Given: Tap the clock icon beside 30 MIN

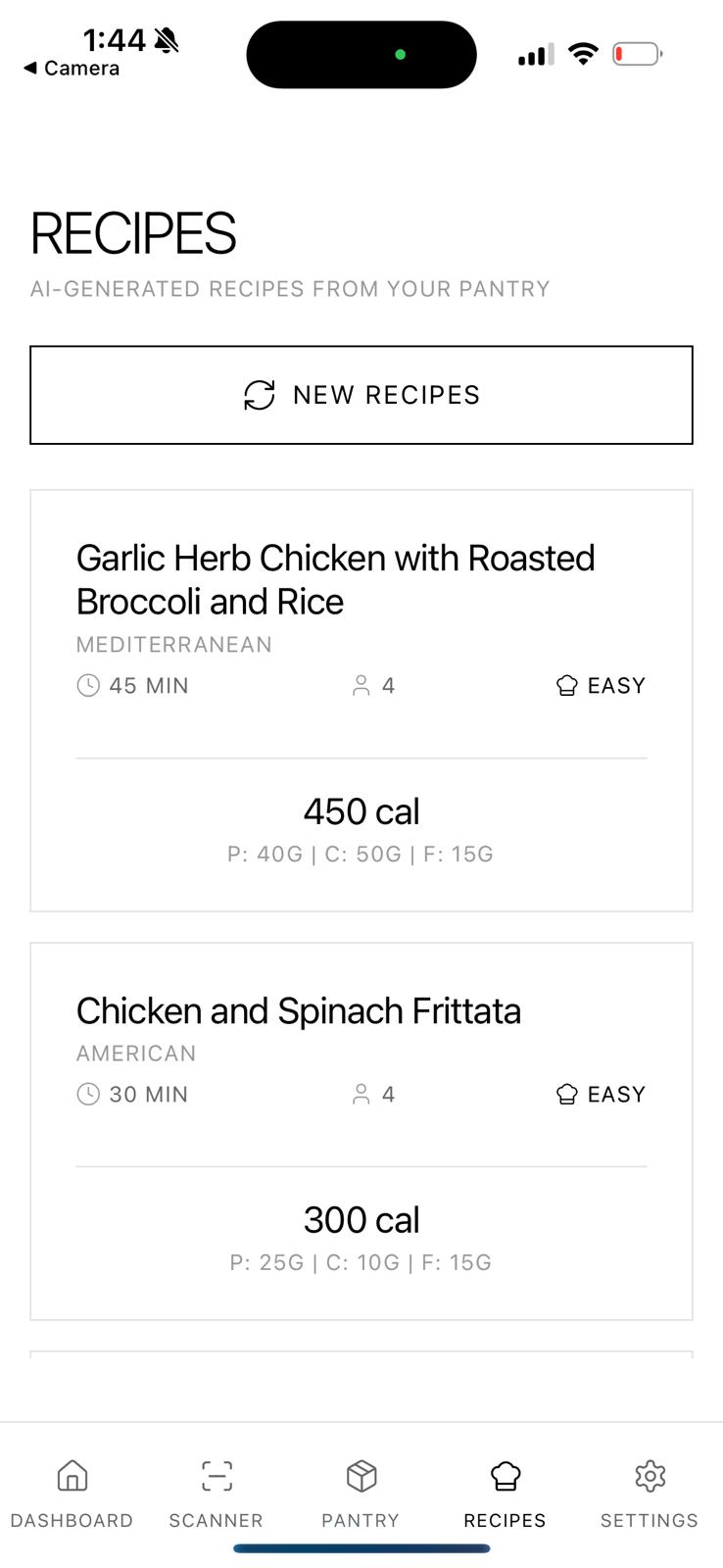Looking at the screenshot, I should click(x=88, y=1095).
